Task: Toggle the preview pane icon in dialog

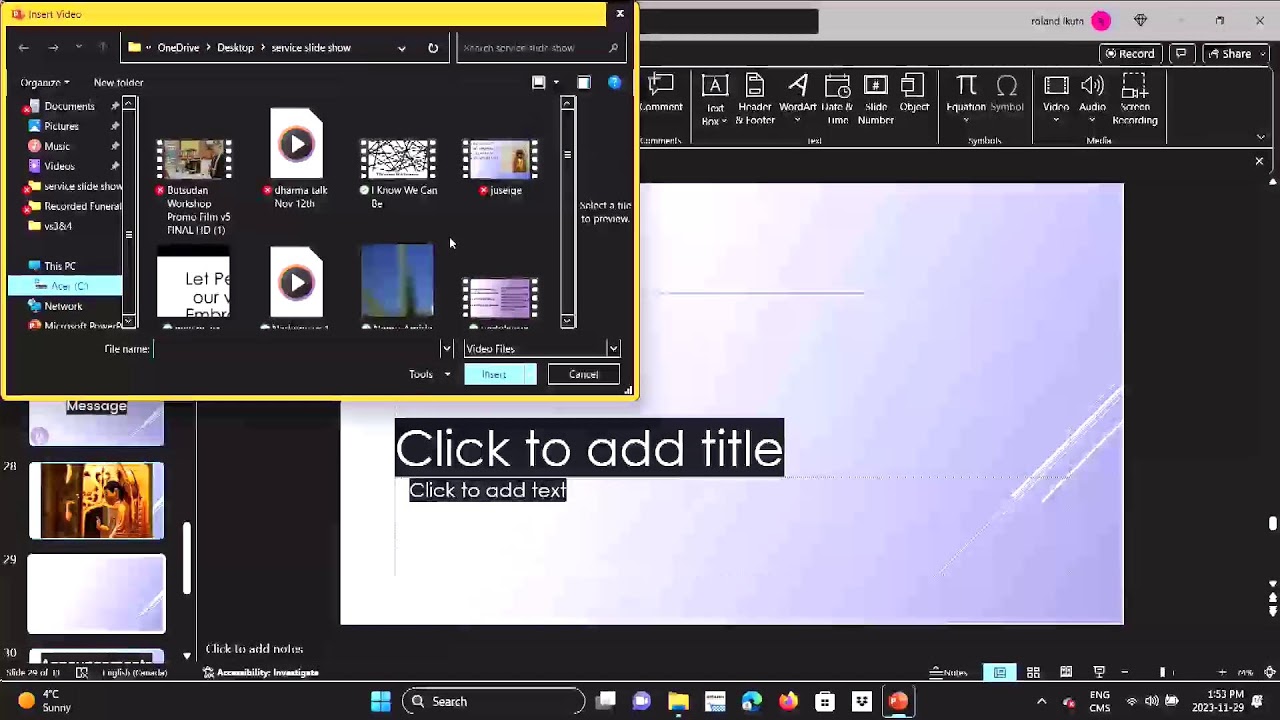Action: pyautogui.click(x=584, y=82)
